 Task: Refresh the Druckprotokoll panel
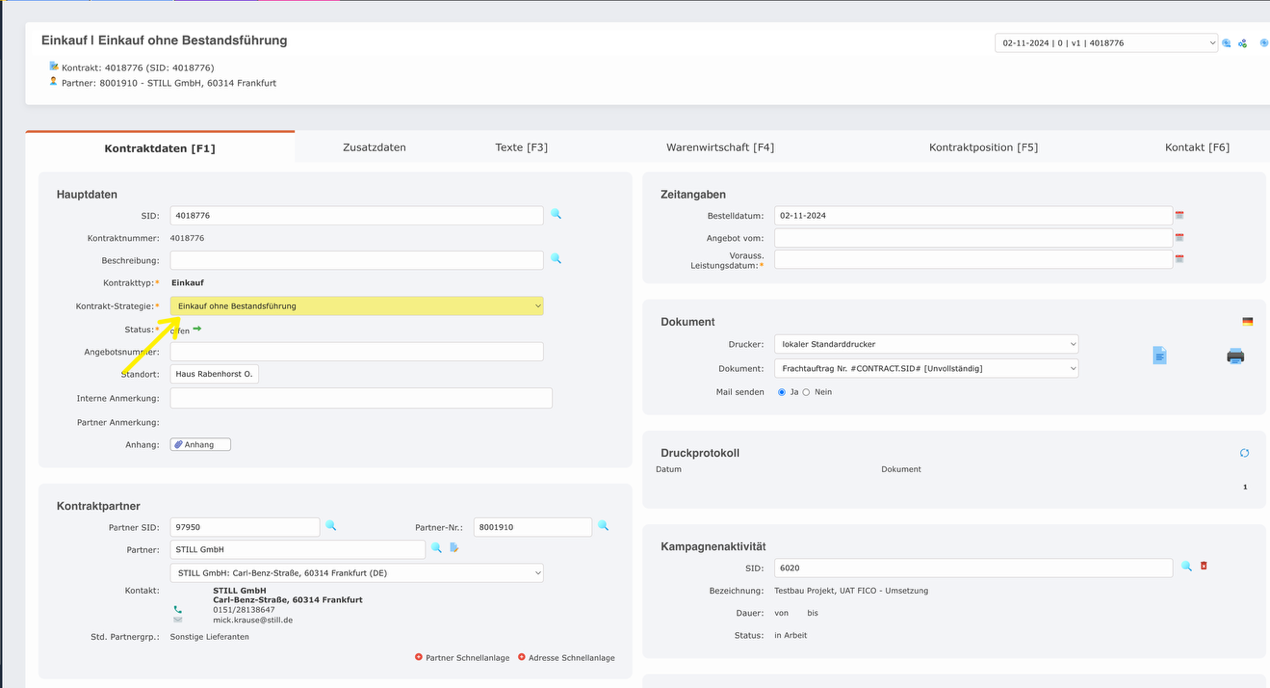(x=1244, y=452)
